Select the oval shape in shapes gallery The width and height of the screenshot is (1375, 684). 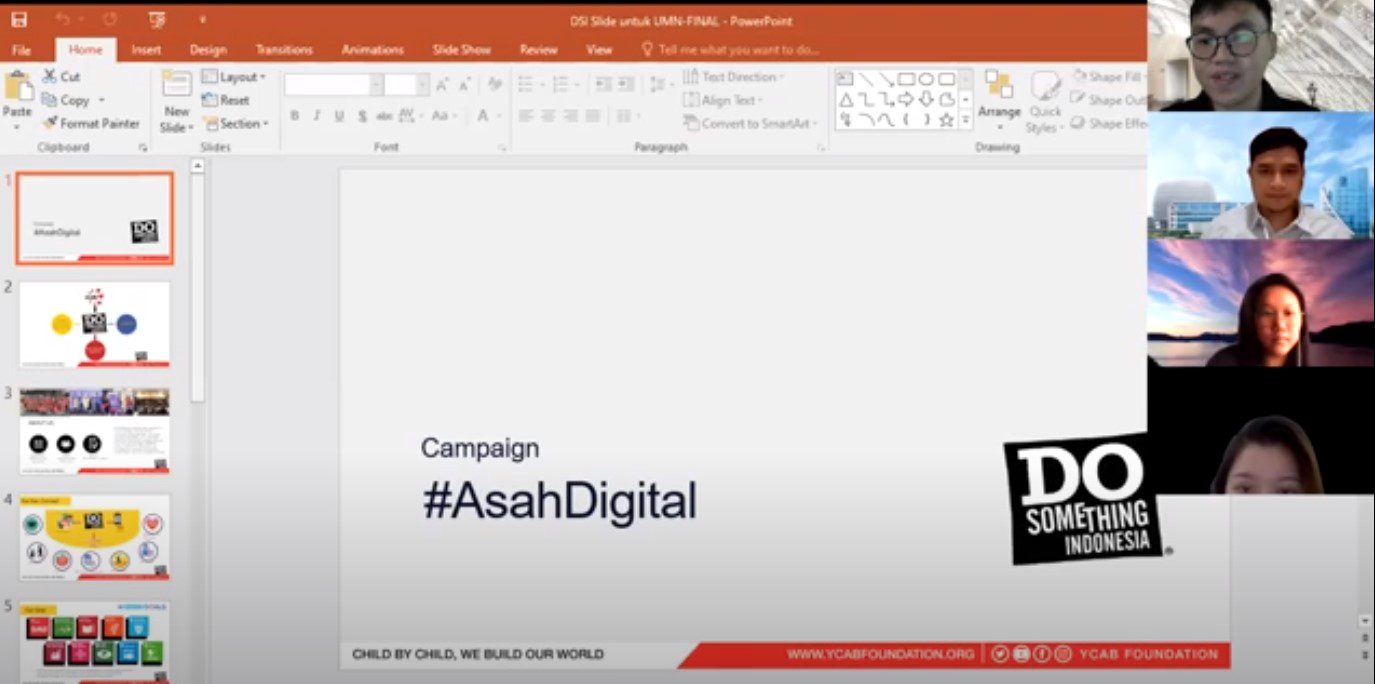tap(926, 78)
